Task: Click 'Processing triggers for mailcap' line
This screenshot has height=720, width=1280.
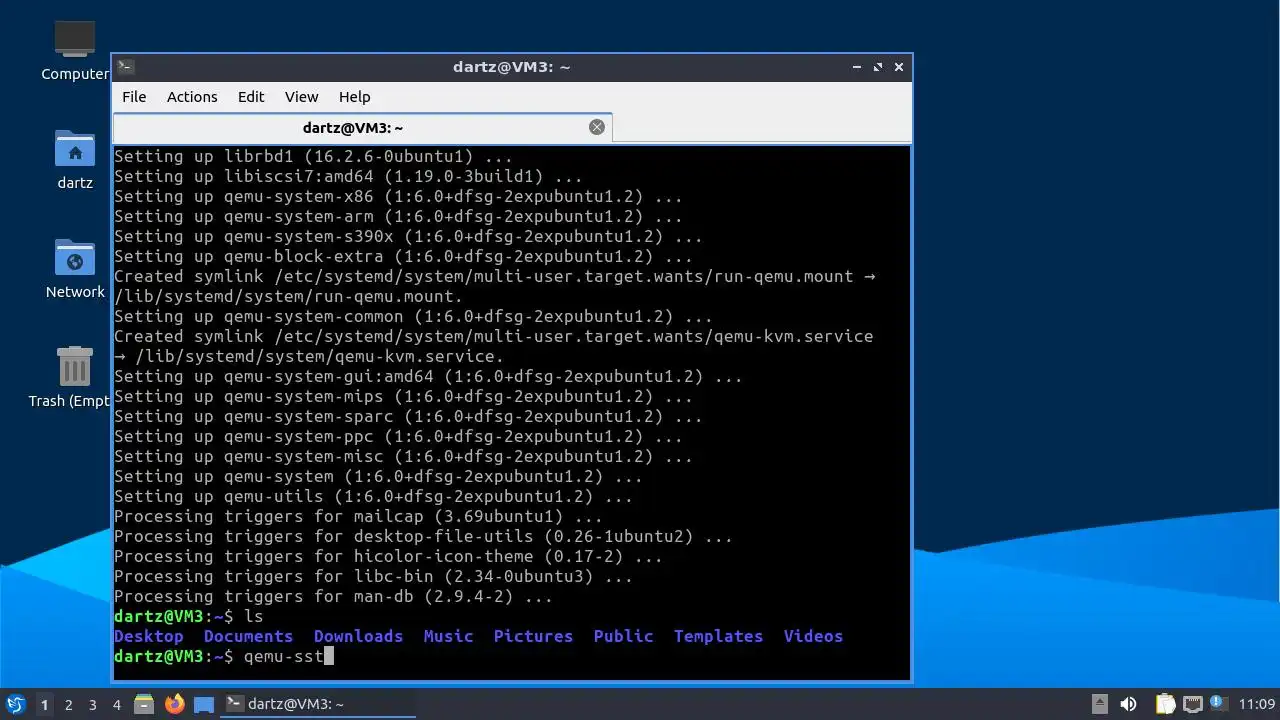Action: [358, 516]
